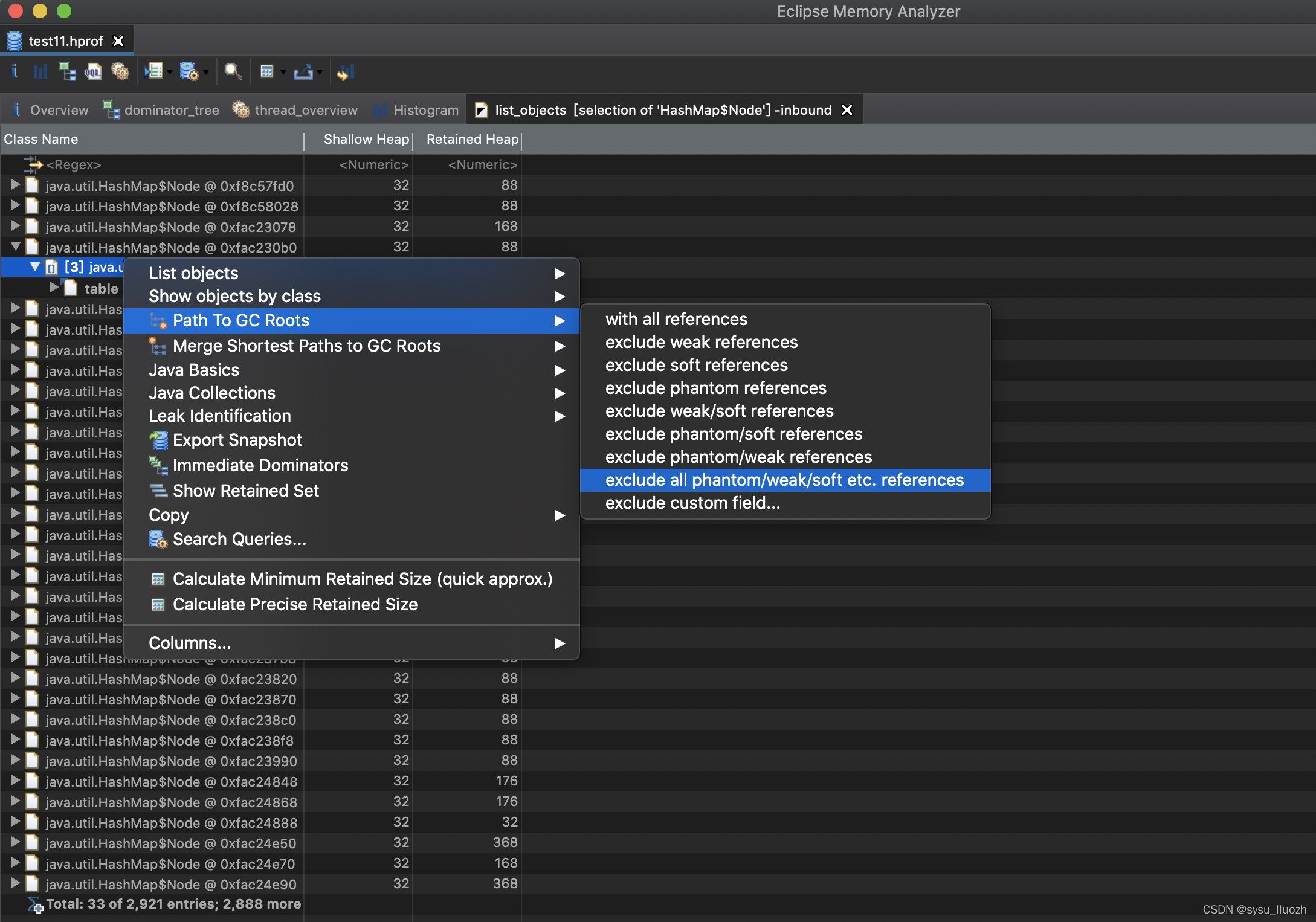Open the expert system test dropdown arrow
This screenshot has height=922, width=1316.
point(170,73)
